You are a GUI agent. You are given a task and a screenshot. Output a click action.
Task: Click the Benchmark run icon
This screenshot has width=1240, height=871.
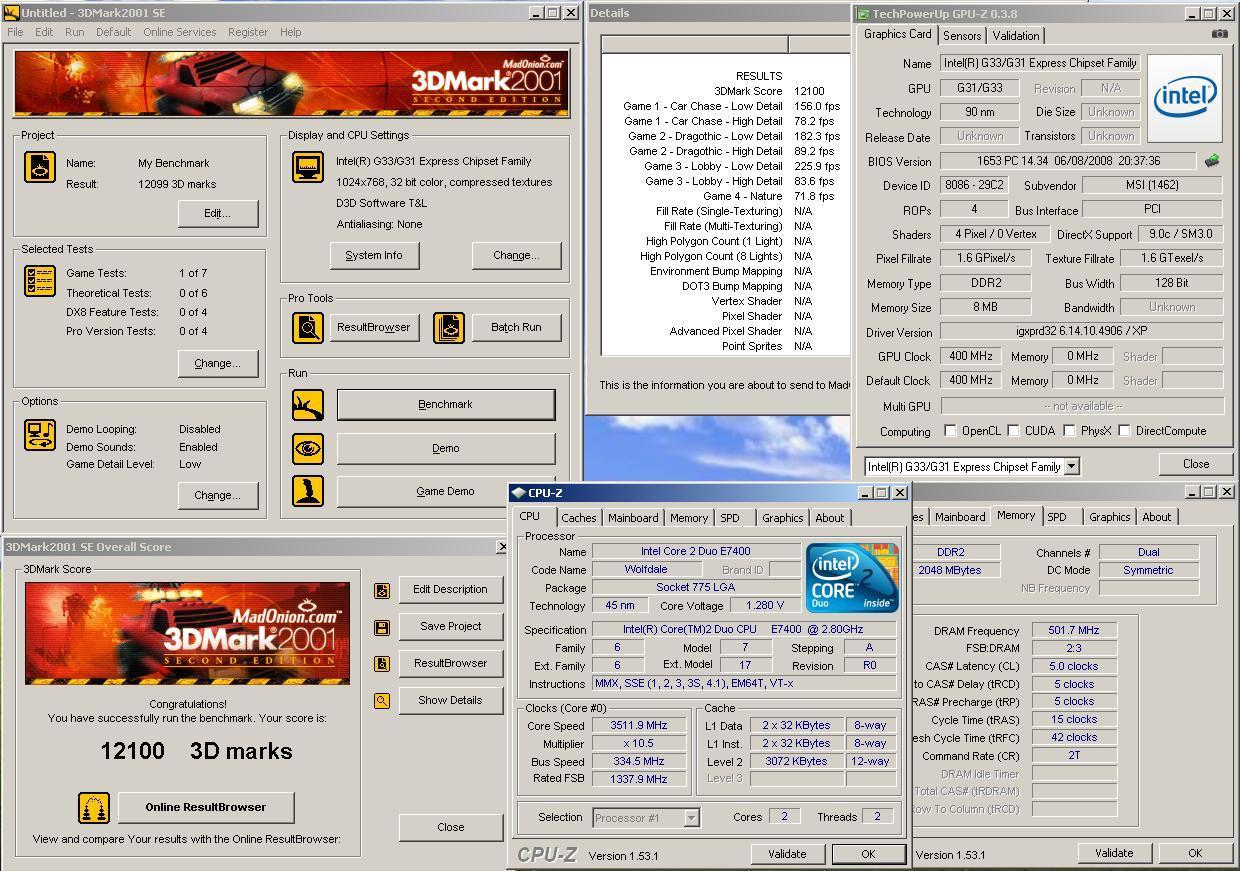tap(308, 404)
